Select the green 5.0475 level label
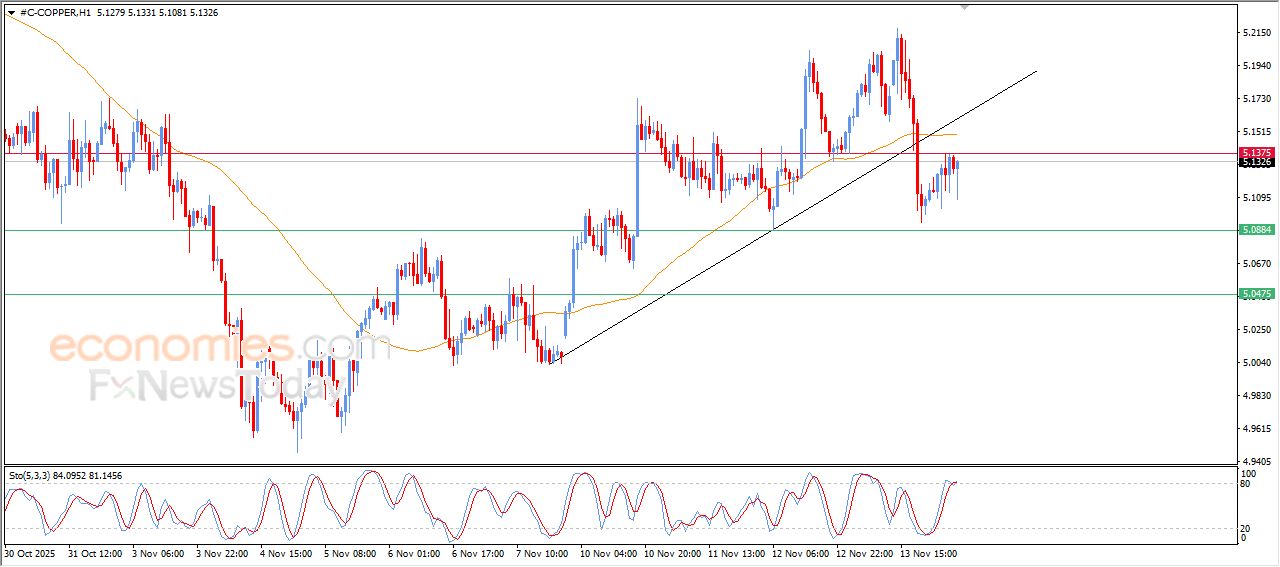 pyautogui.click(x=1256, y=294)
